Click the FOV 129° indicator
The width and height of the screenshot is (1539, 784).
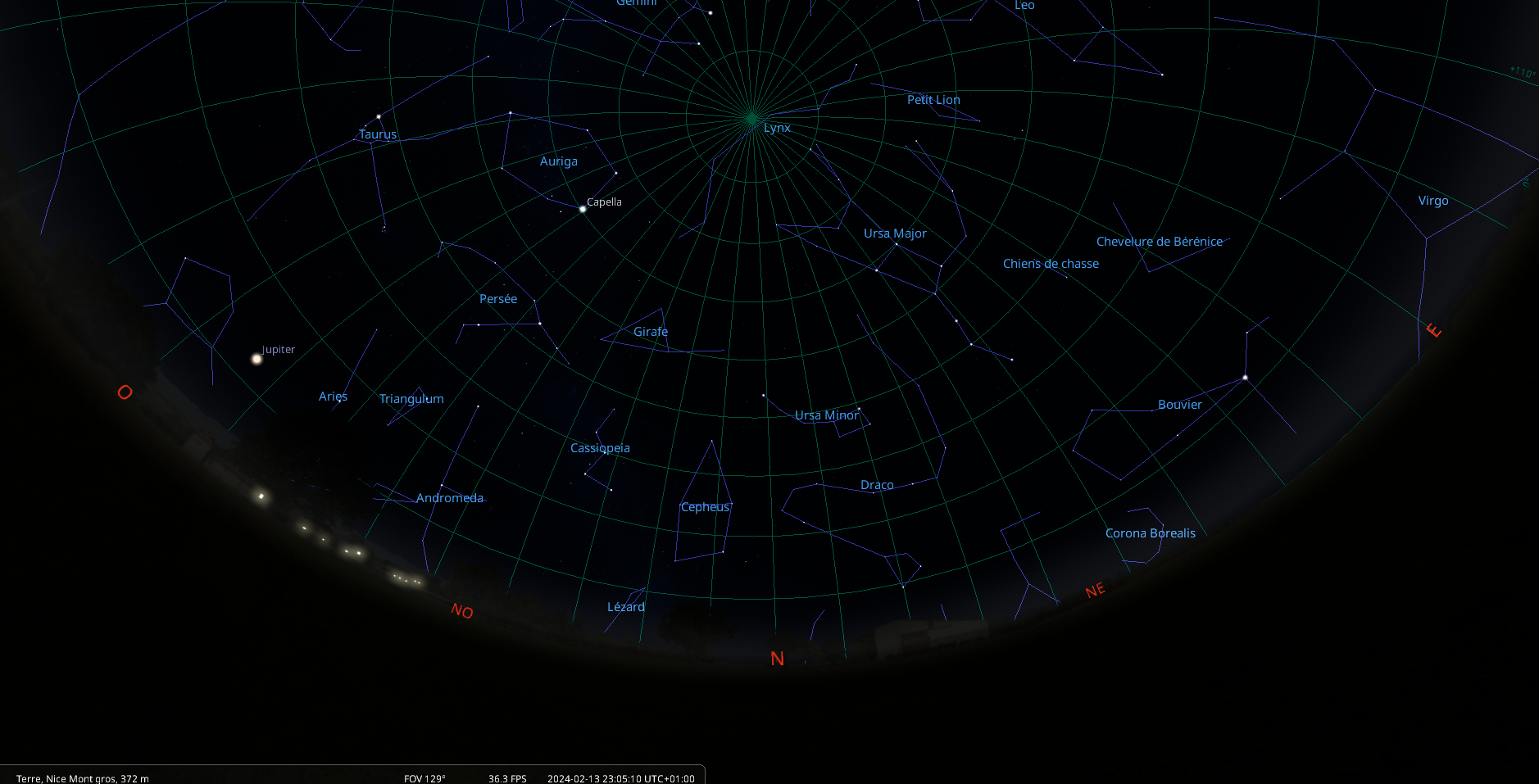pyautogui.click(x=424, y=778)
